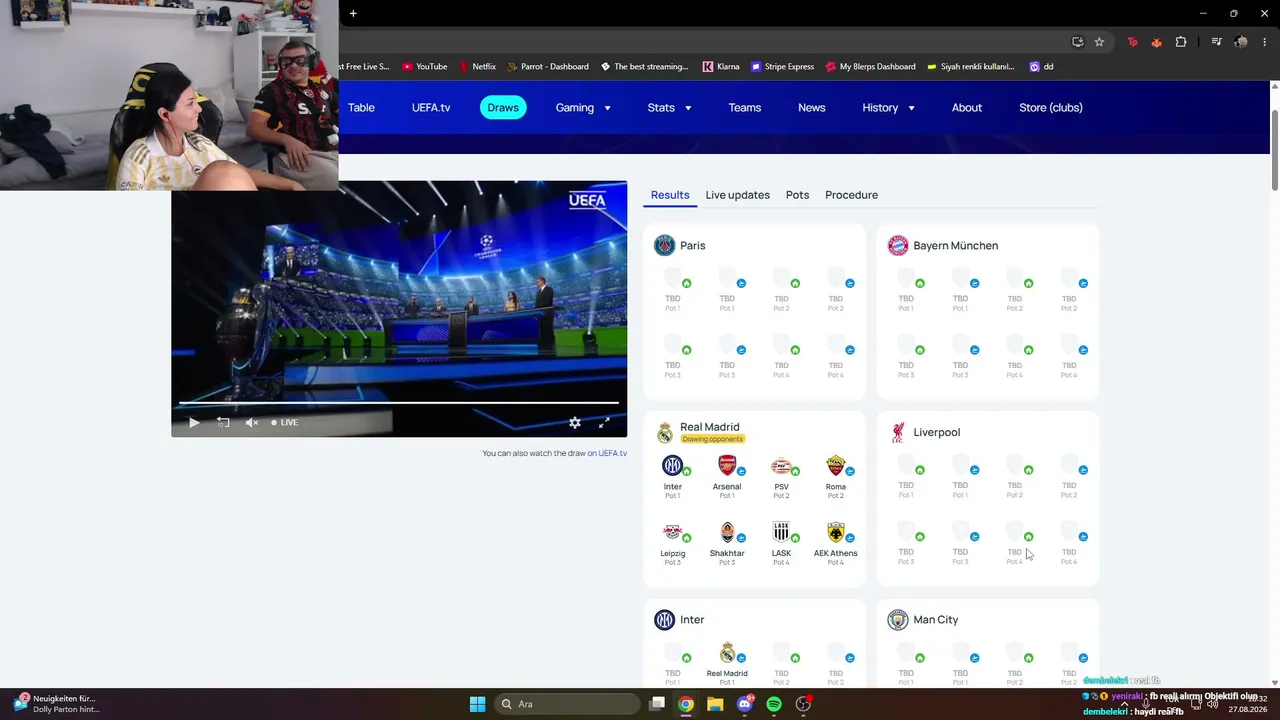The width and height of the screenshot is (1280, 720).
Task: Open the Procedure tab
Action: coord(851,195)
